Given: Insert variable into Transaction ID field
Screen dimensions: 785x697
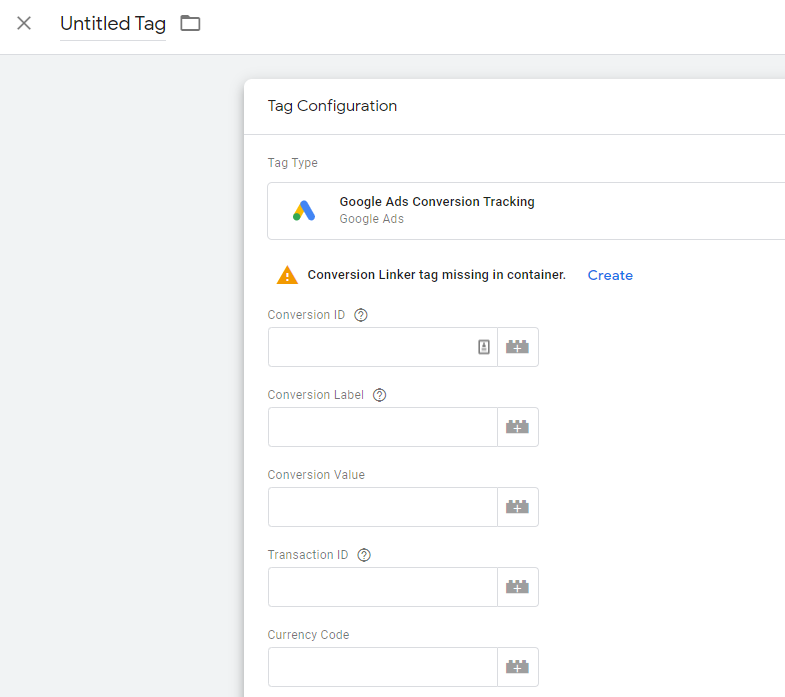Looking at the screenshot, I should point(518,587).
